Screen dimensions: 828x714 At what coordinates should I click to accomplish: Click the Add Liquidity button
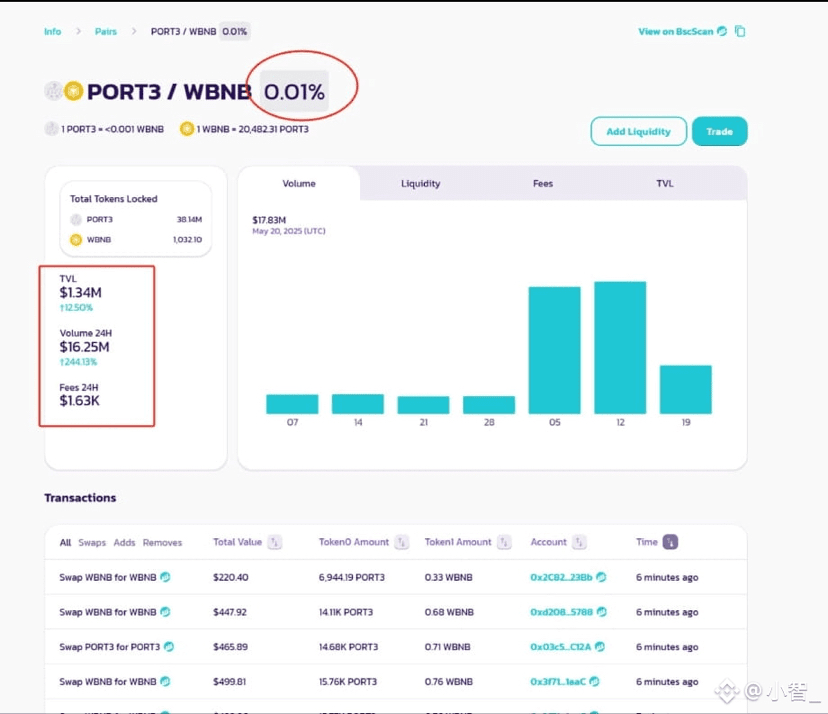(x=638, y=131)
